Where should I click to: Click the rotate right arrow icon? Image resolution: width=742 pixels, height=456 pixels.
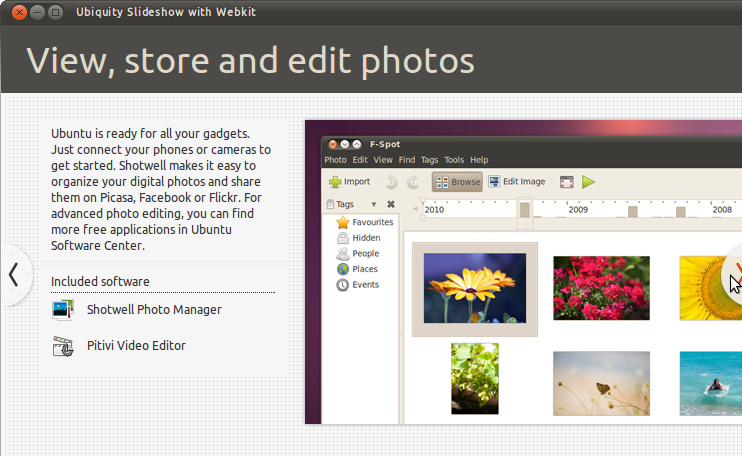pyautogui.click(x=413, y=182)
